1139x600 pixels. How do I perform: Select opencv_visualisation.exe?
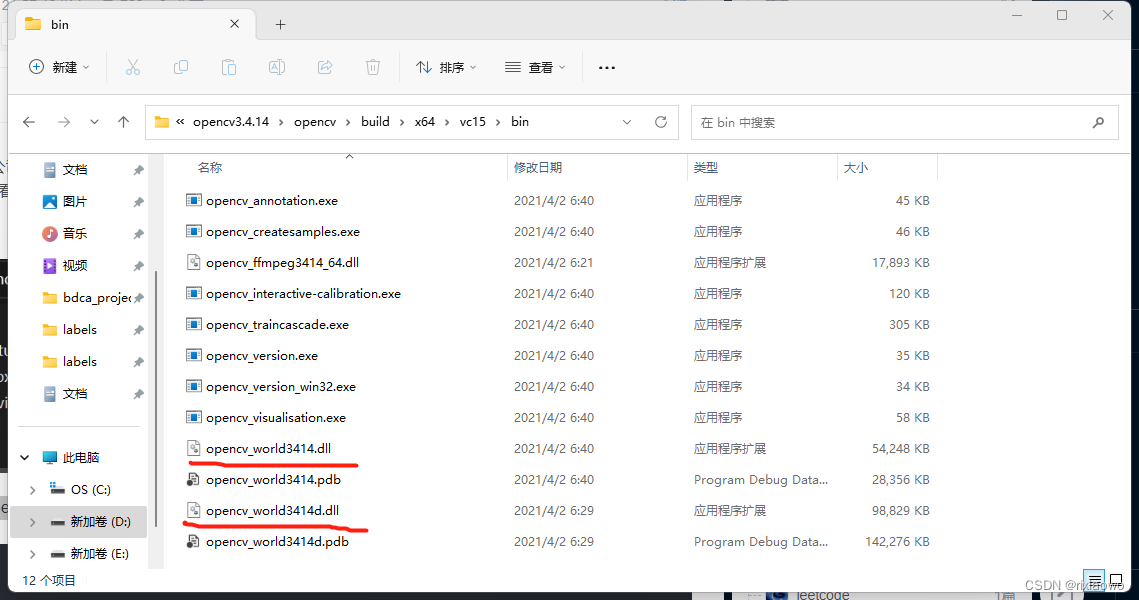[x=275, y=418]
